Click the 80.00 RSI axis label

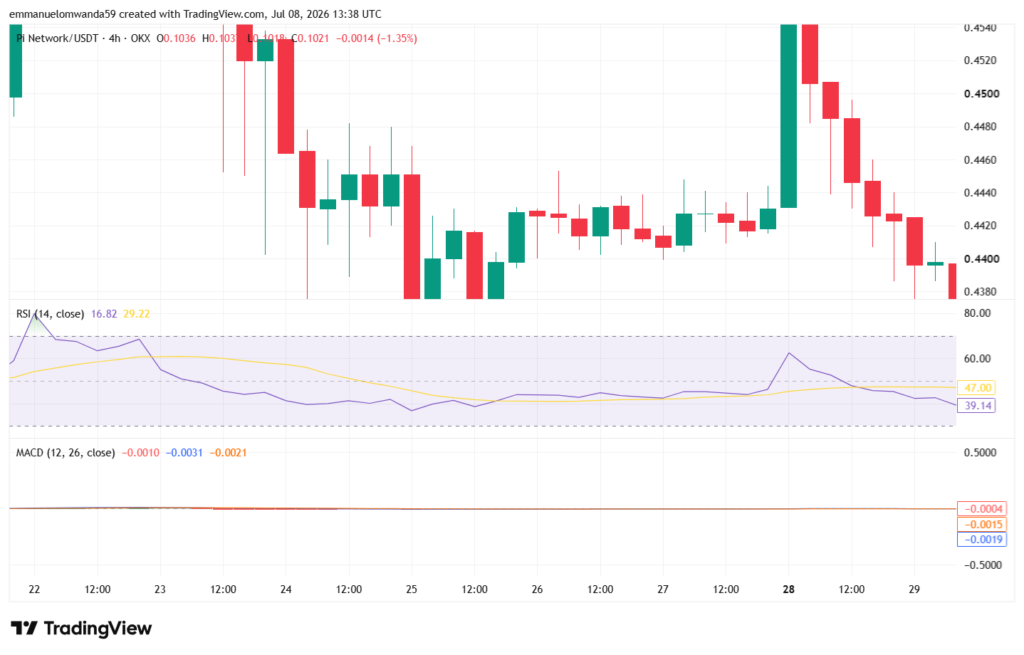click(977, 313)
